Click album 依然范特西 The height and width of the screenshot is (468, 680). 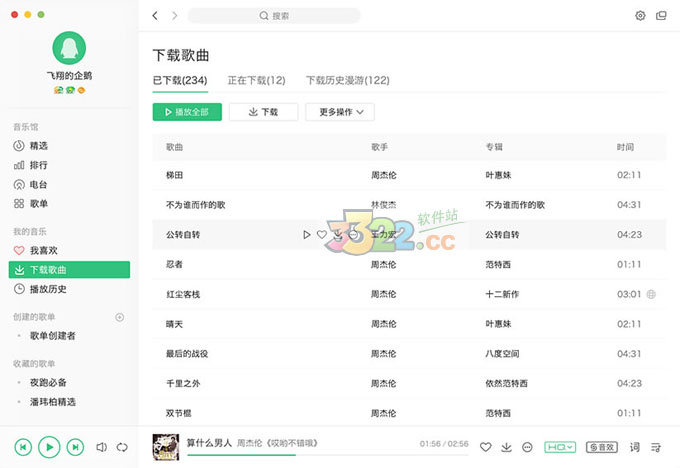(x=507, y=383)
